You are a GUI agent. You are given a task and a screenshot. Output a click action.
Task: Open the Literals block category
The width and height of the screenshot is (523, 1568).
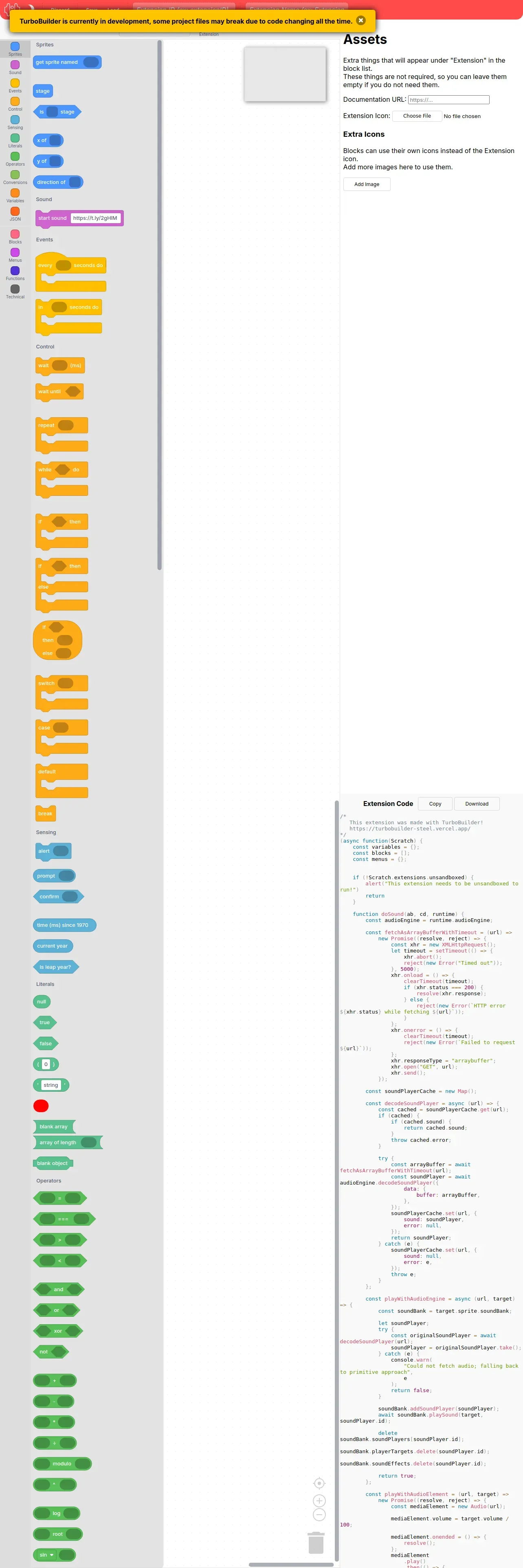click(x=15, y=140)
